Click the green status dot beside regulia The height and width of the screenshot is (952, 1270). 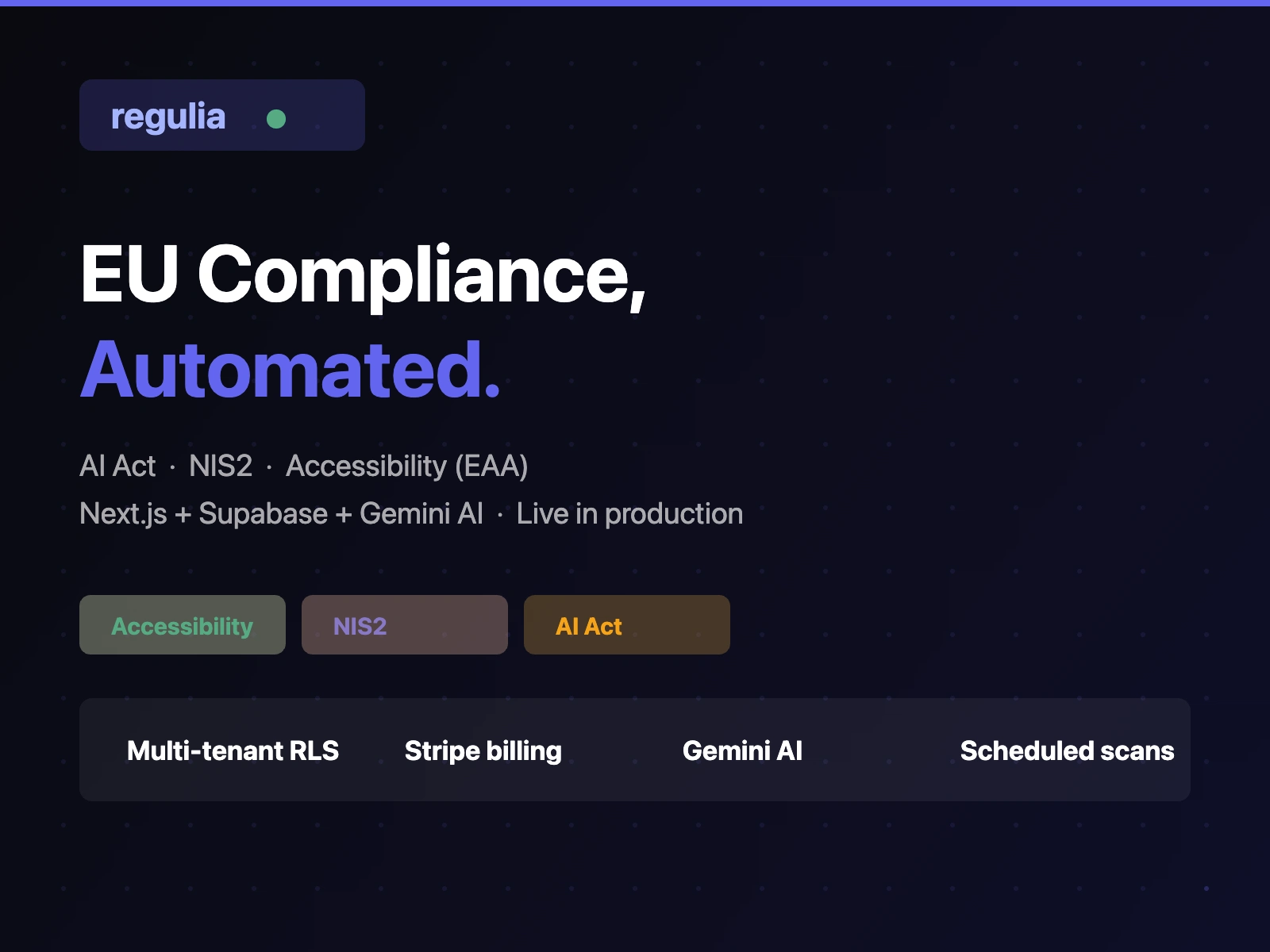click(276, 119)
